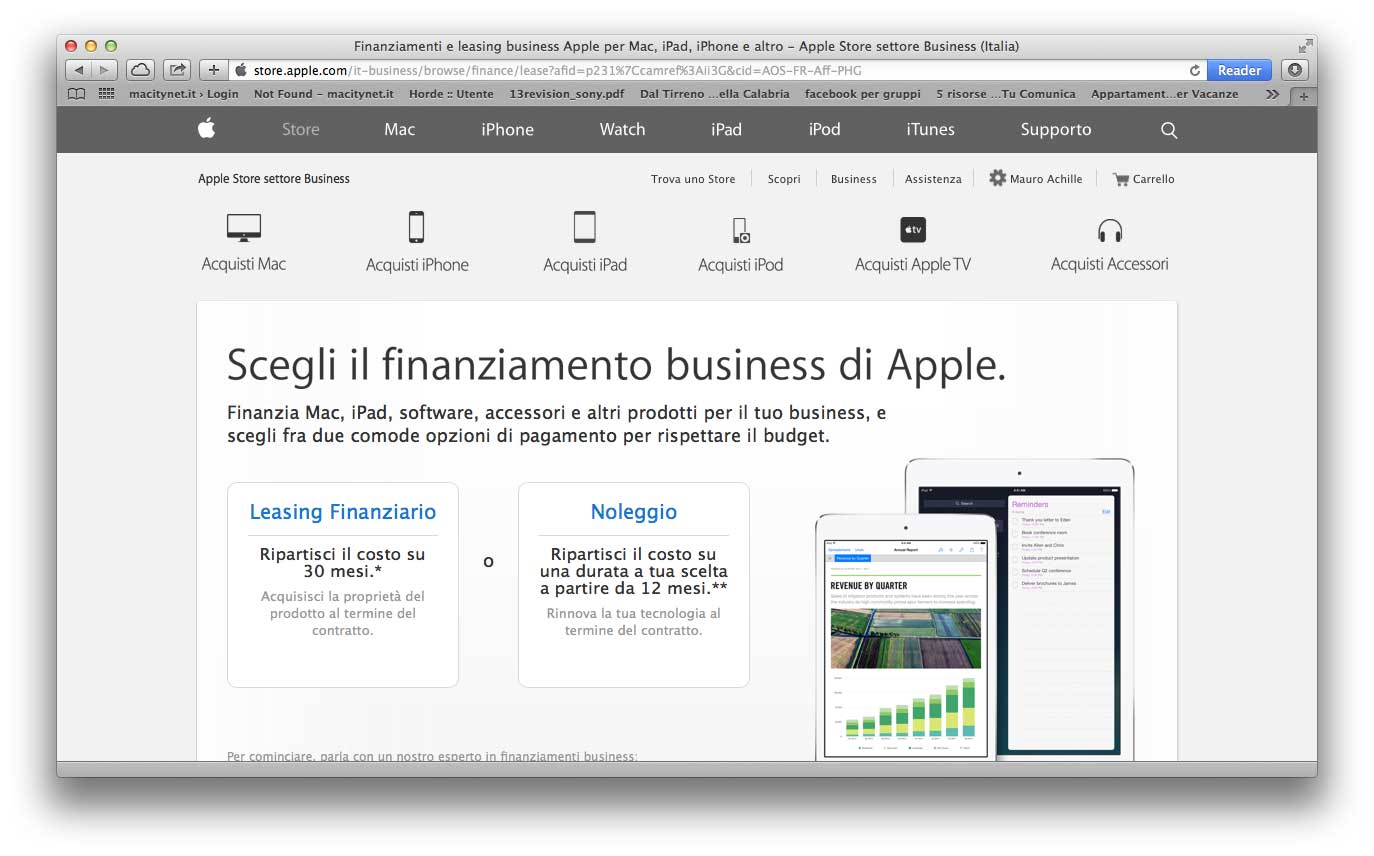Click the Apple logo in the site navigation
1374x856 pixels.
coord(207,128)
